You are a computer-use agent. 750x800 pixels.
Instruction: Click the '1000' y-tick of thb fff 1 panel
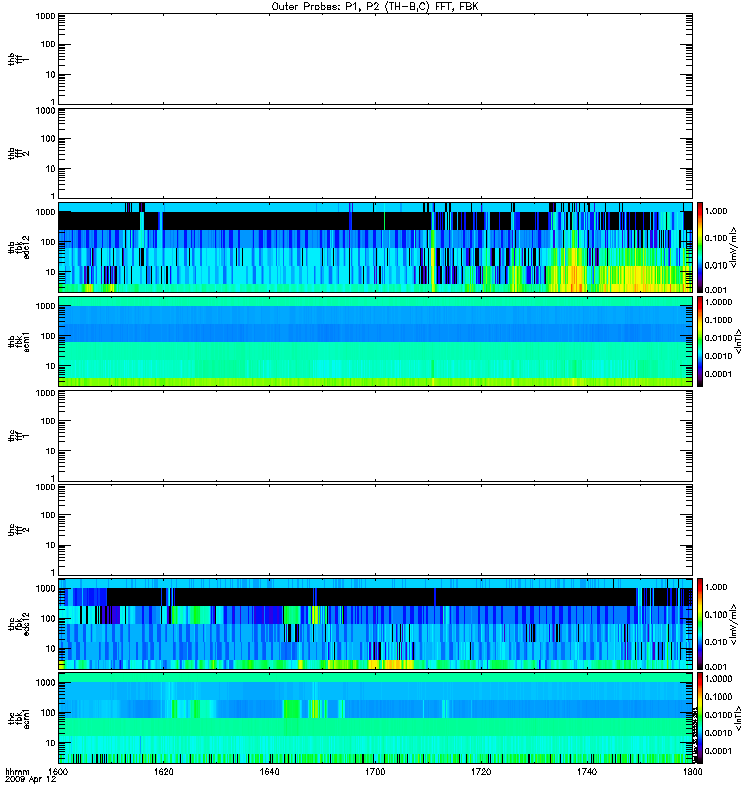coord(45,16)
